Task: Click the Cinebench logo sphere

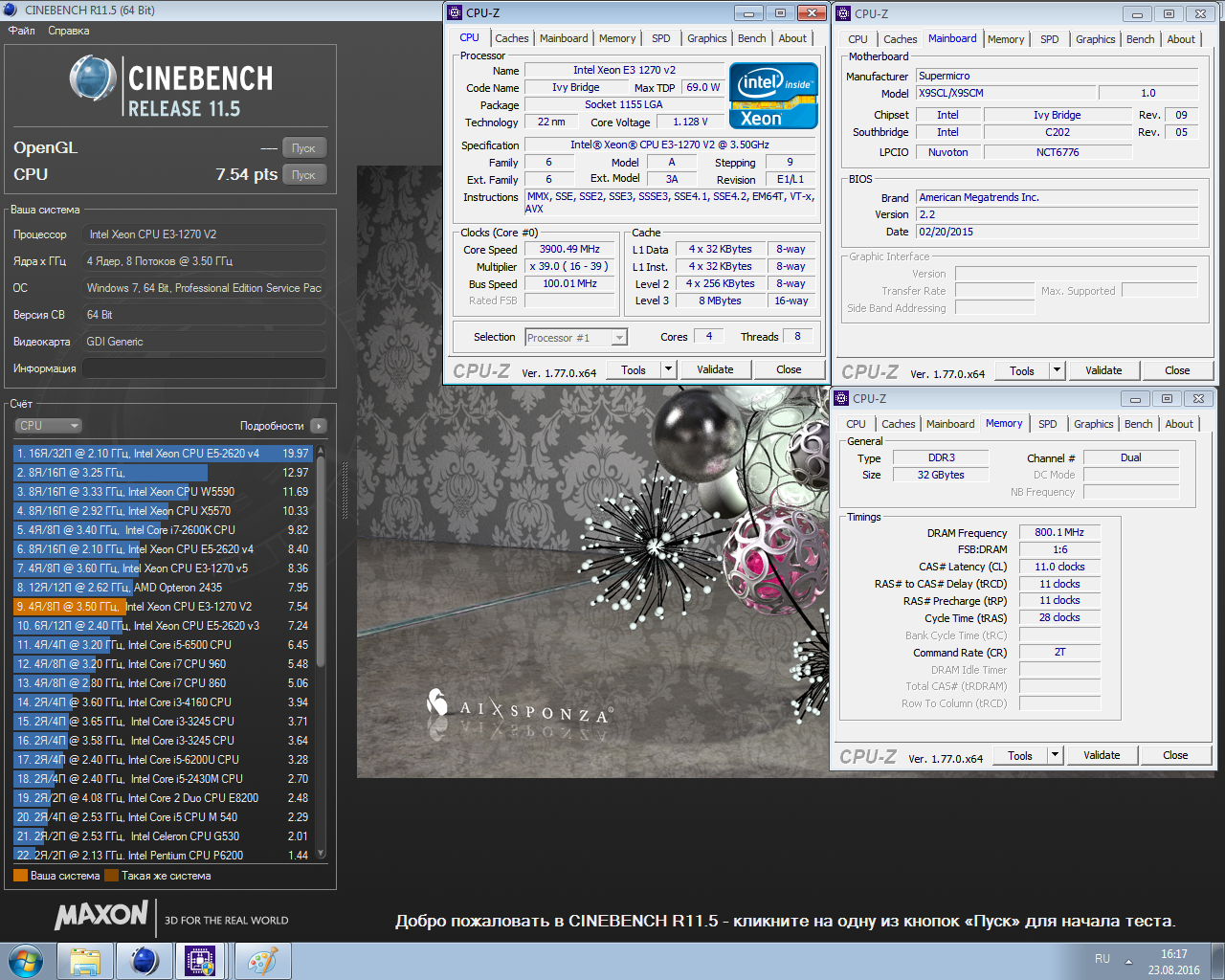Action: tap(93, 78)
